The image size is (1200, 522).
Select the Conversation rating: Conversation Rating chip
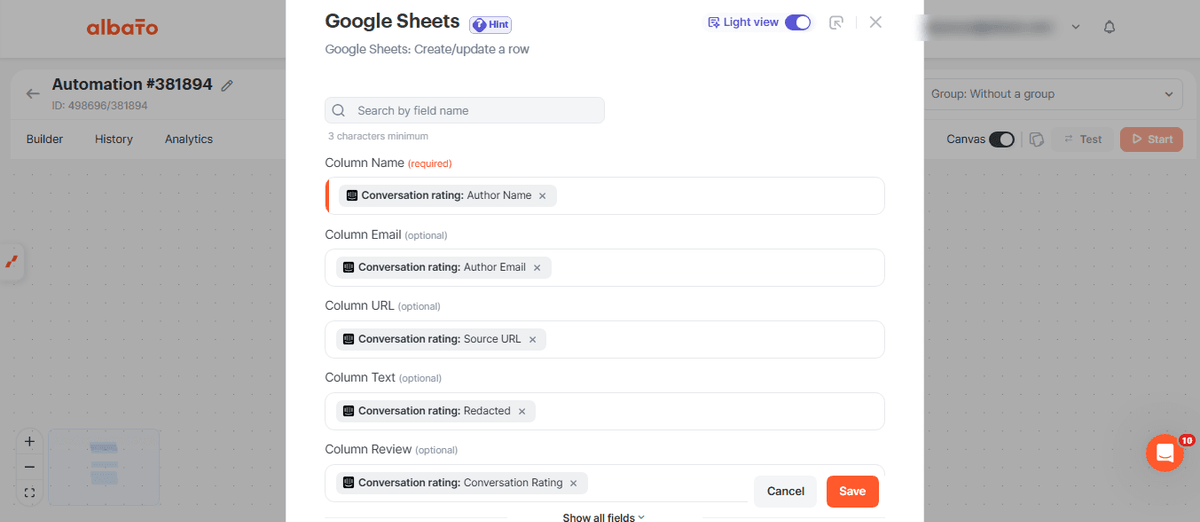coord(462,483)
